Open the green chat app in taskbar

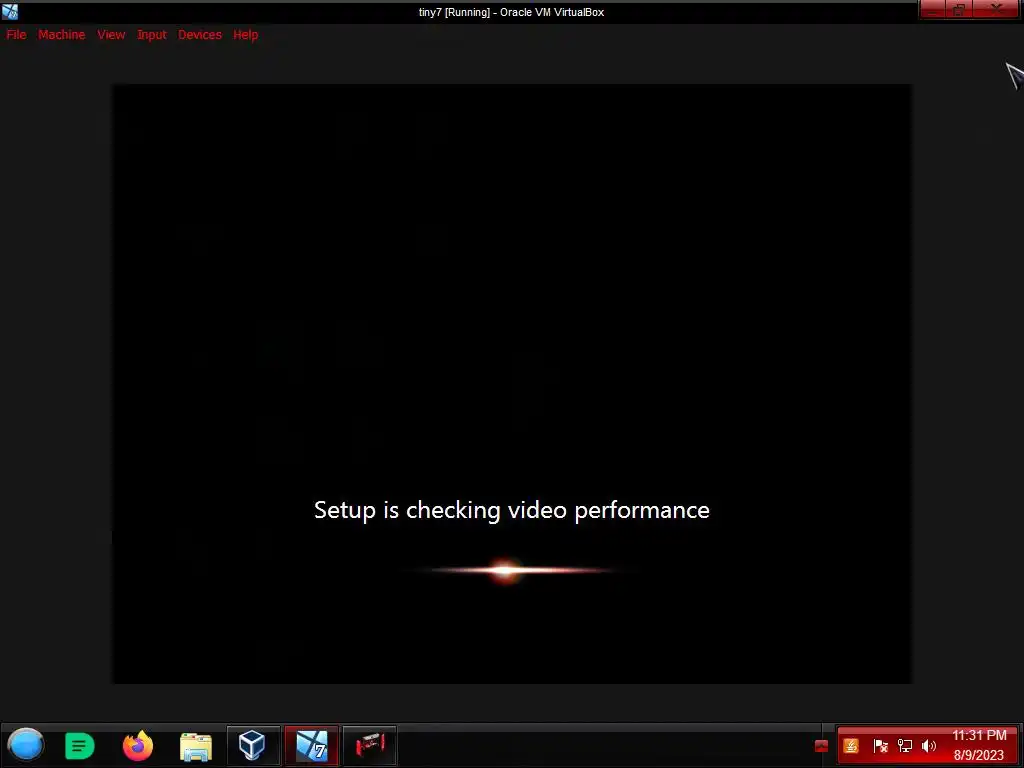click(80, 746)
